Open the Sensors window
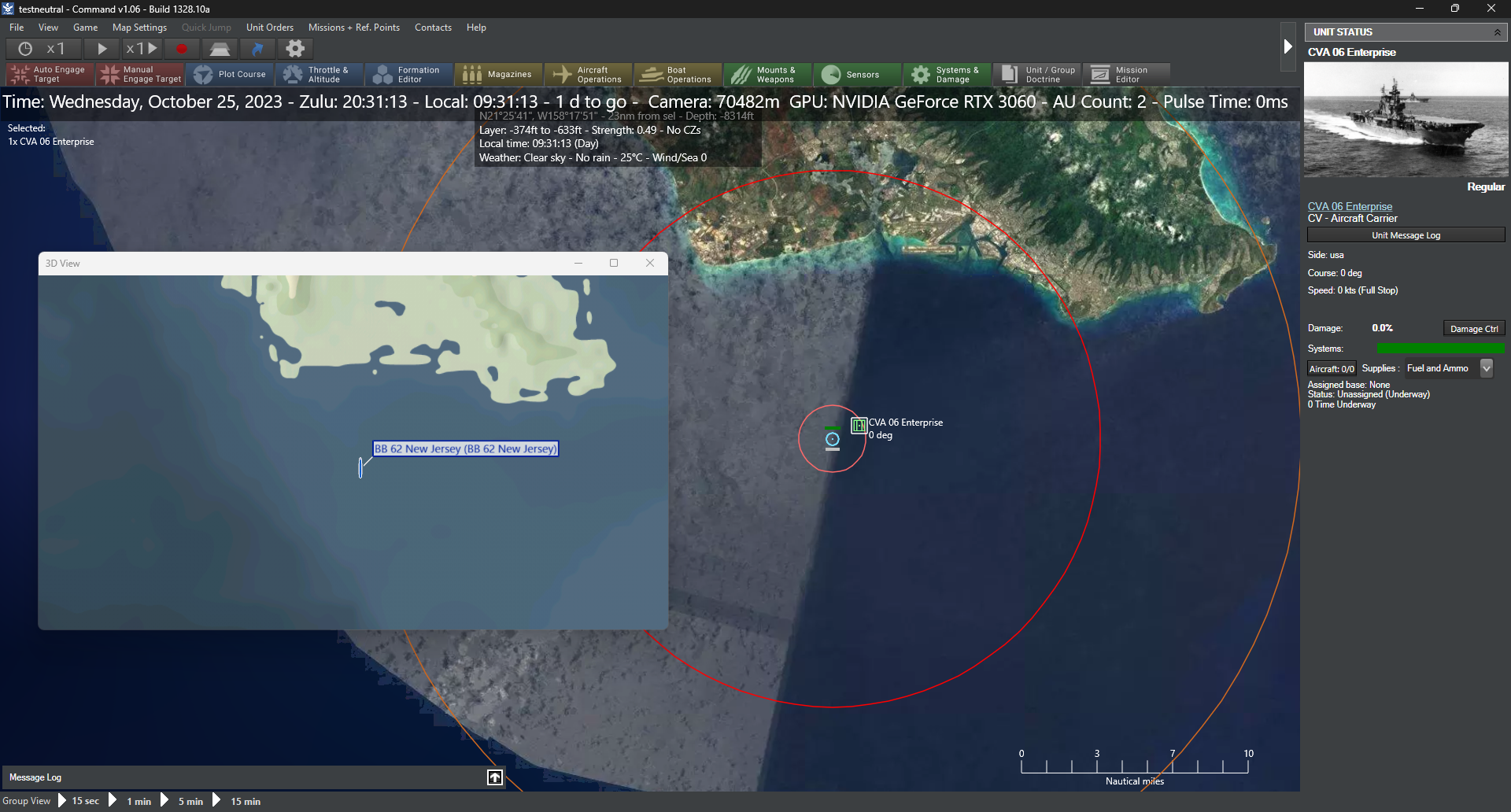 click(x=858, y=75)
